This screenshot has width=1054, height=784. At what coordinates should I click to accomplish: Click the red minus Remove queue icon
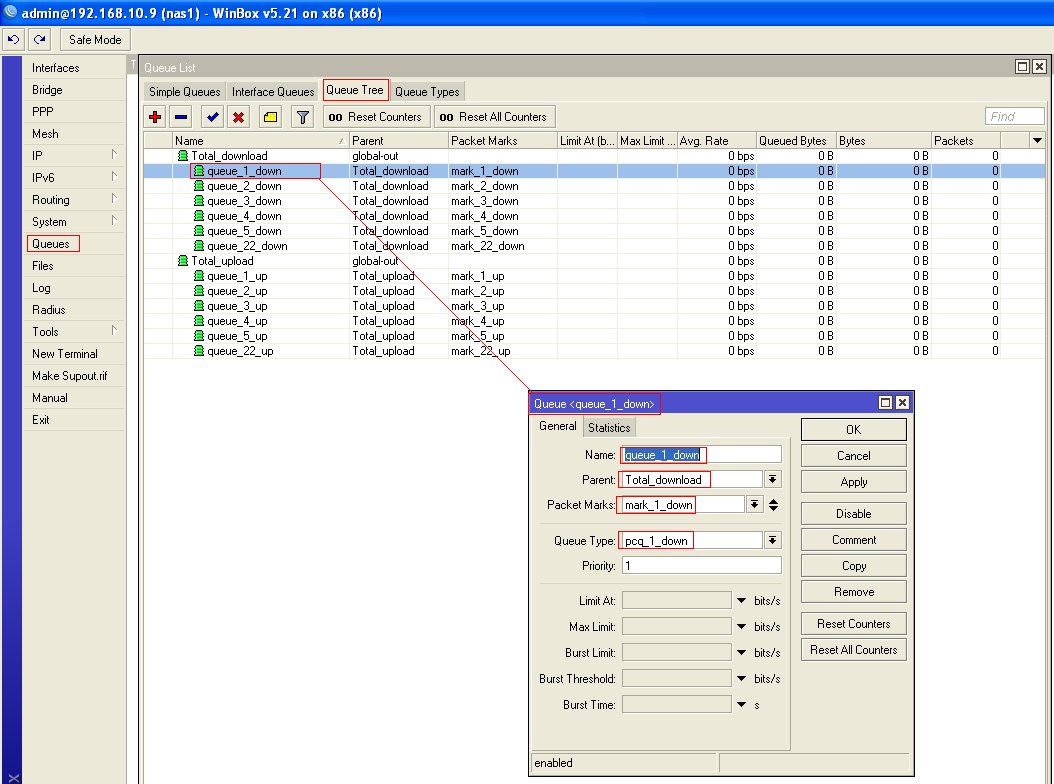pyautogui.click(x=180, y=117)
